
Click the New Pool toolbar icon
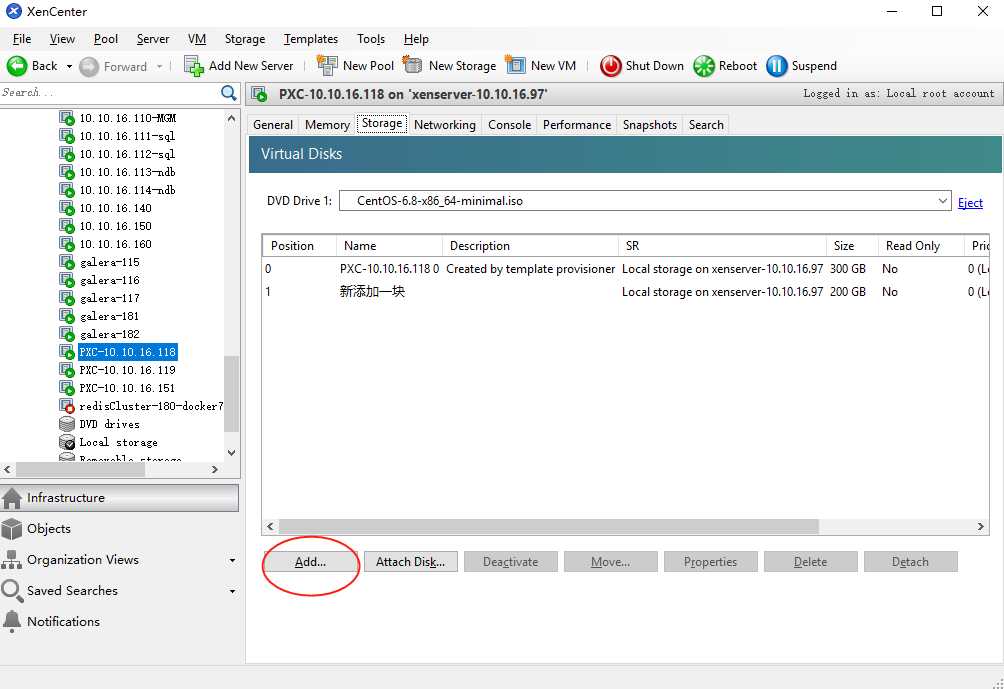(327, 65)
